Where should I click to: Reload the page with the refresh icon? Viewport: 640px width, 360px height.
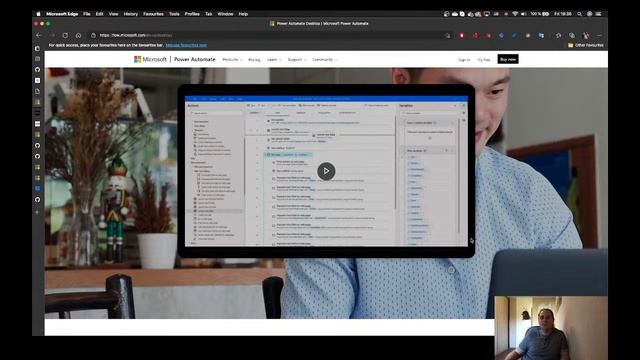pos(65,36)
